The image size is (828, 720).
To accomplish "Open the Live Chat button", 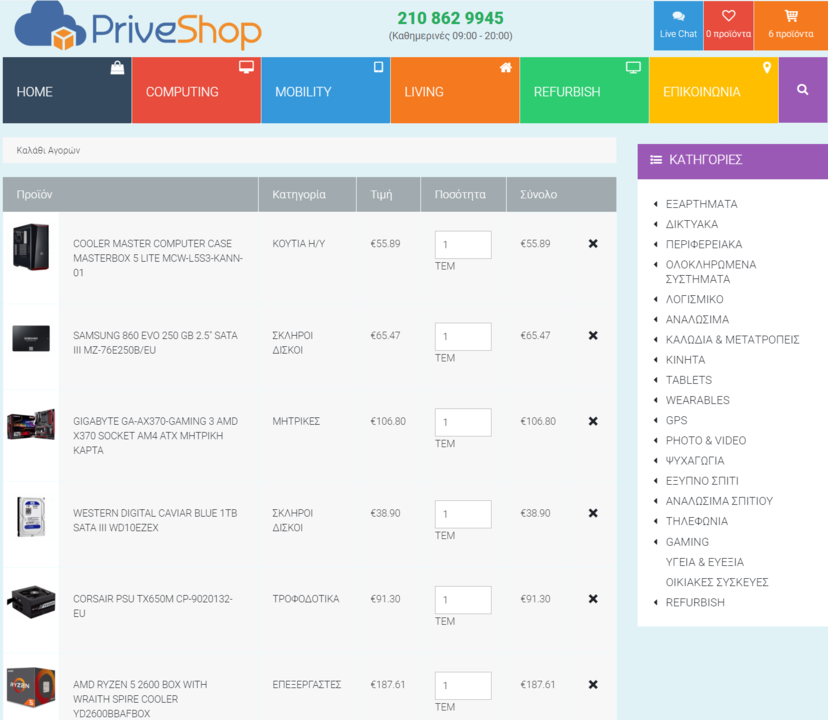I will [678, 25].
